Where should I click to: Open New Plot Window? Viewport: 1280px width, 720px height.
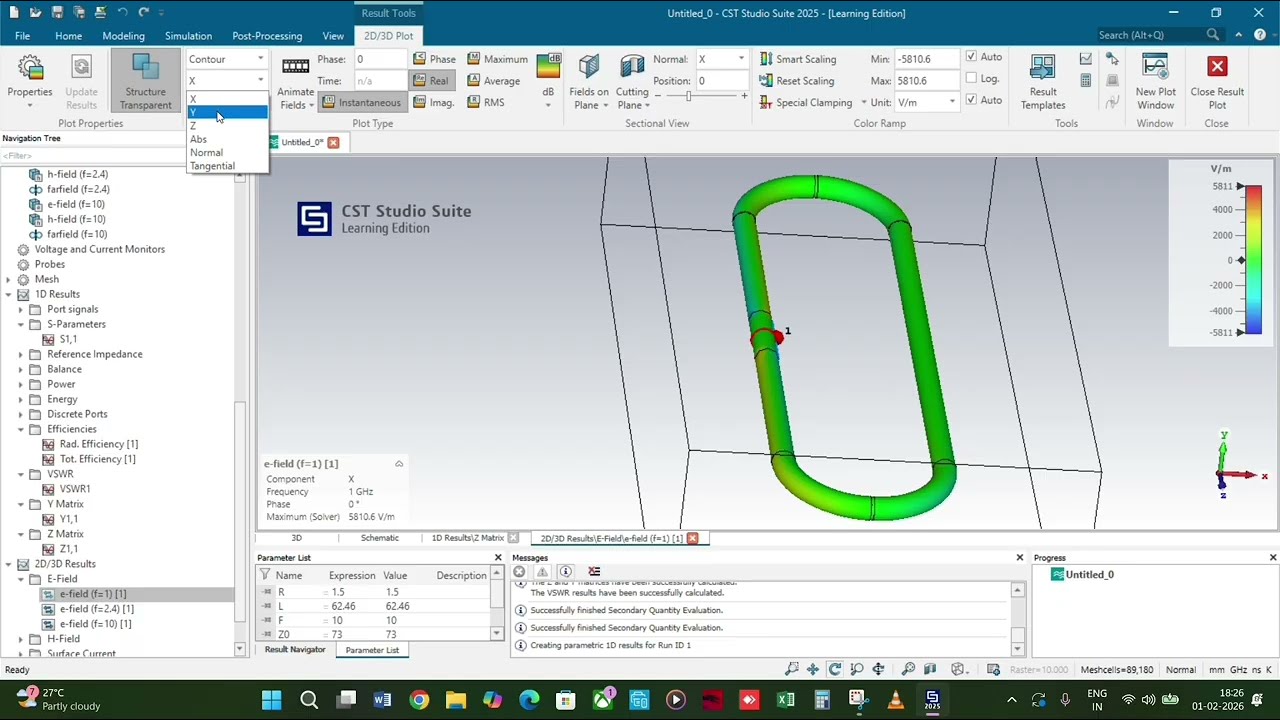1155,82
